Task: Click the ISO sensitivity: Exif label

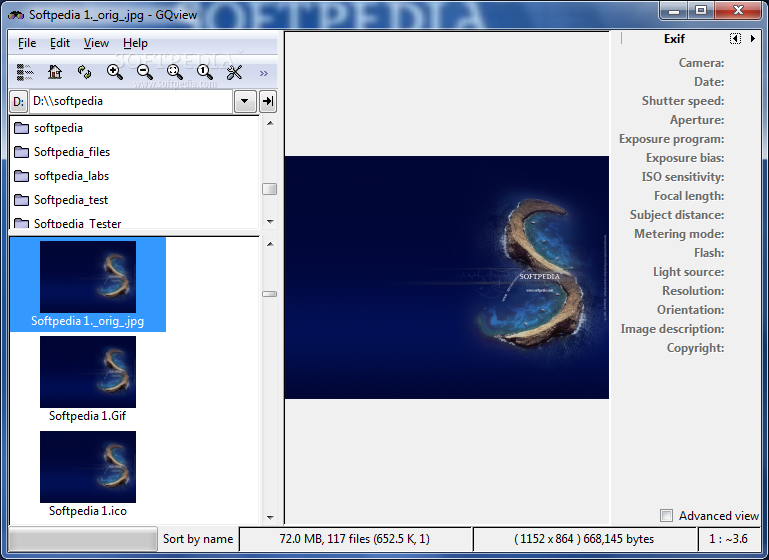Action: pyautogui.click(x=683, y=177)
